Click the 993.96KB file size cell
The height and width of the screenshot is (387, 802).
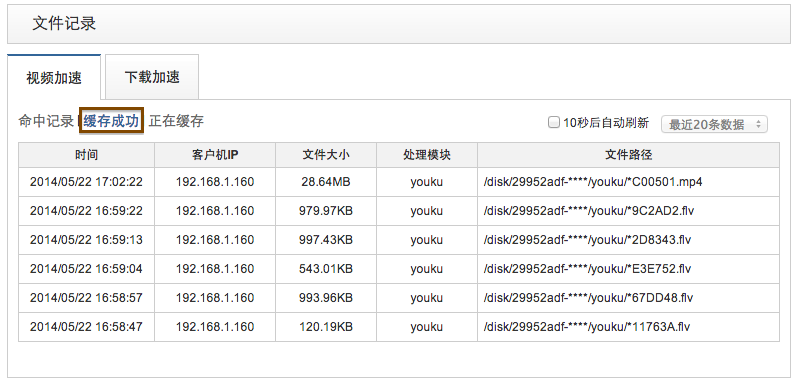[326, 298]
